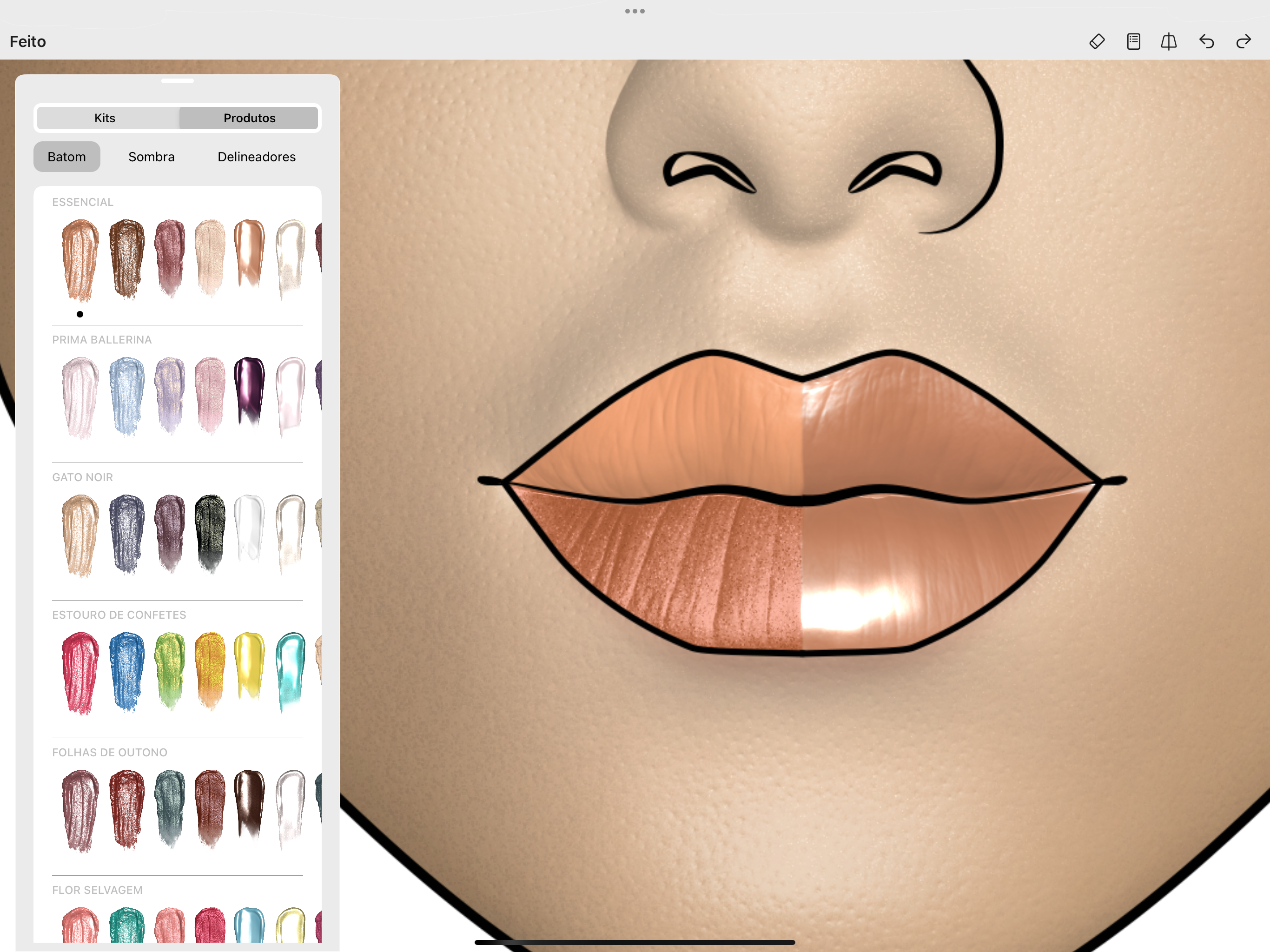This screenshot has height=952, width=1270.
Task: Pick the hot pink swatch in Estouro de Confetes
Action: coord(80,673)
